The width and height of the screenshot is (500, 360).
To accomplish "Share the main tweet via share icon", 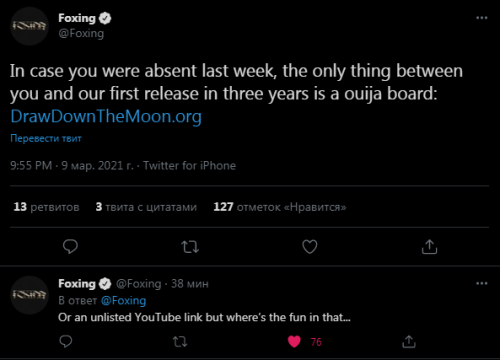I will coord(429,247).
